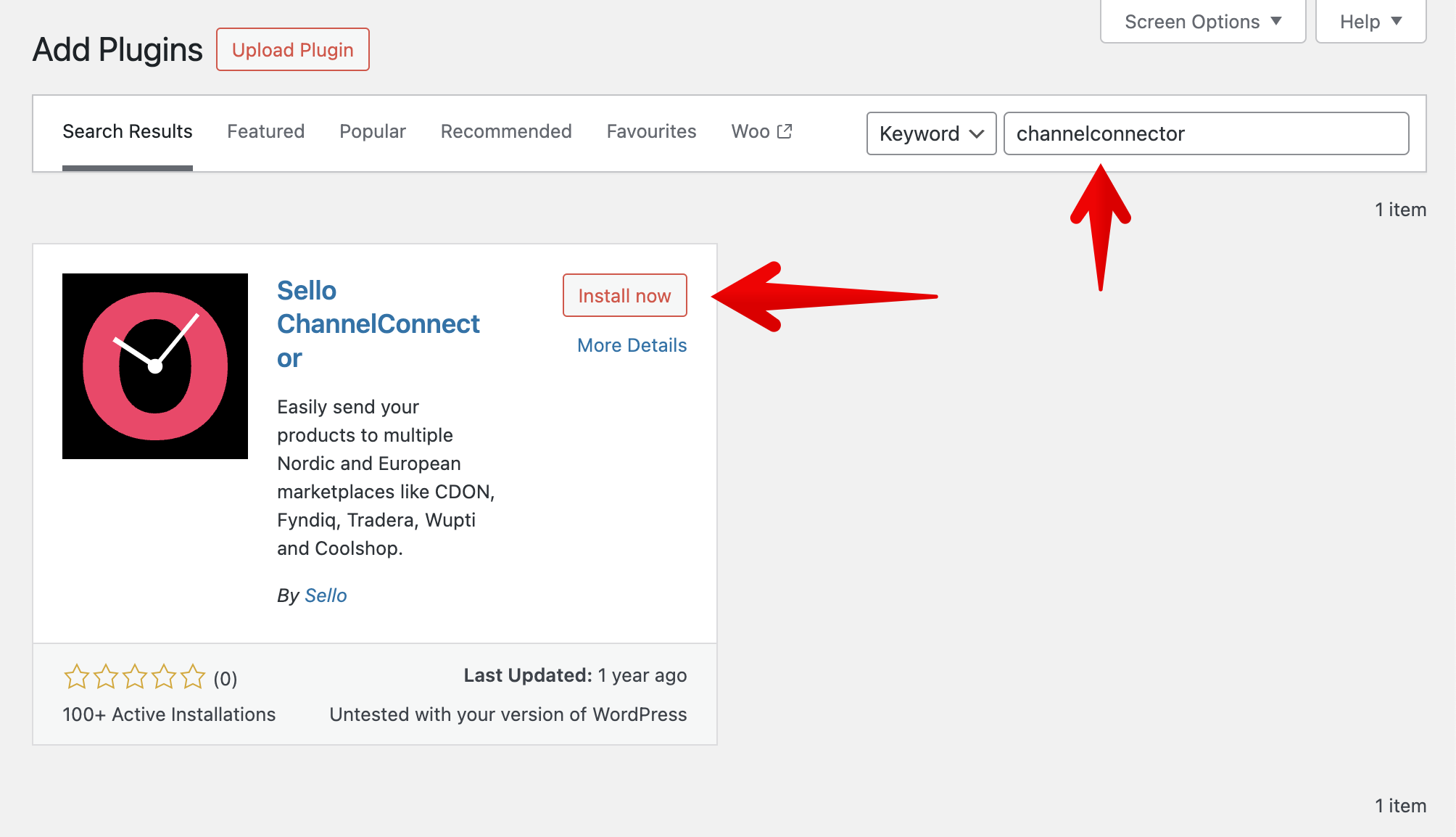This screenshot has height=837, width=1456.
Task: Open the Favourites tab
Action: coord(651,131)
